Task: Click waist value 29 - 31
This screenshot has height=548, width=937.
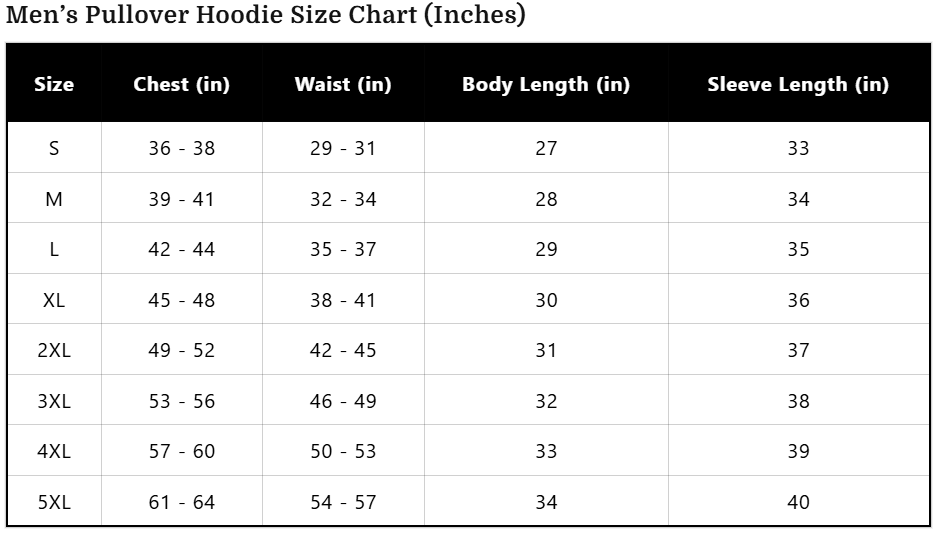Action: click(343, 148)
